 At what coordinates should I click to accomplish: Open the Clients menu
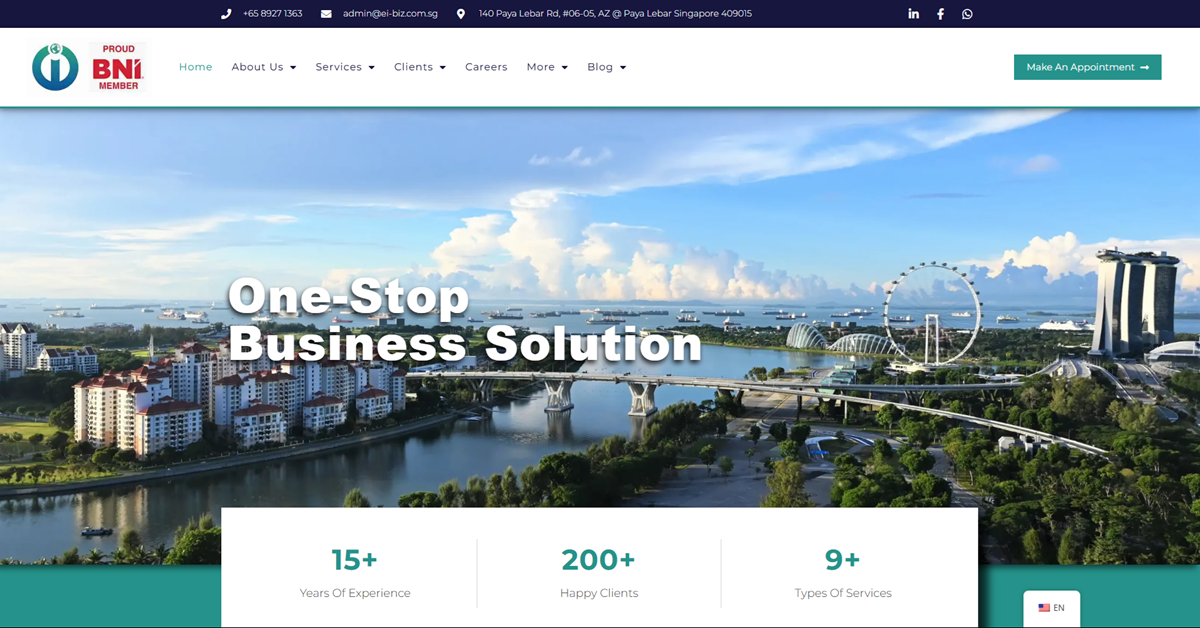[x=420, y=67]
